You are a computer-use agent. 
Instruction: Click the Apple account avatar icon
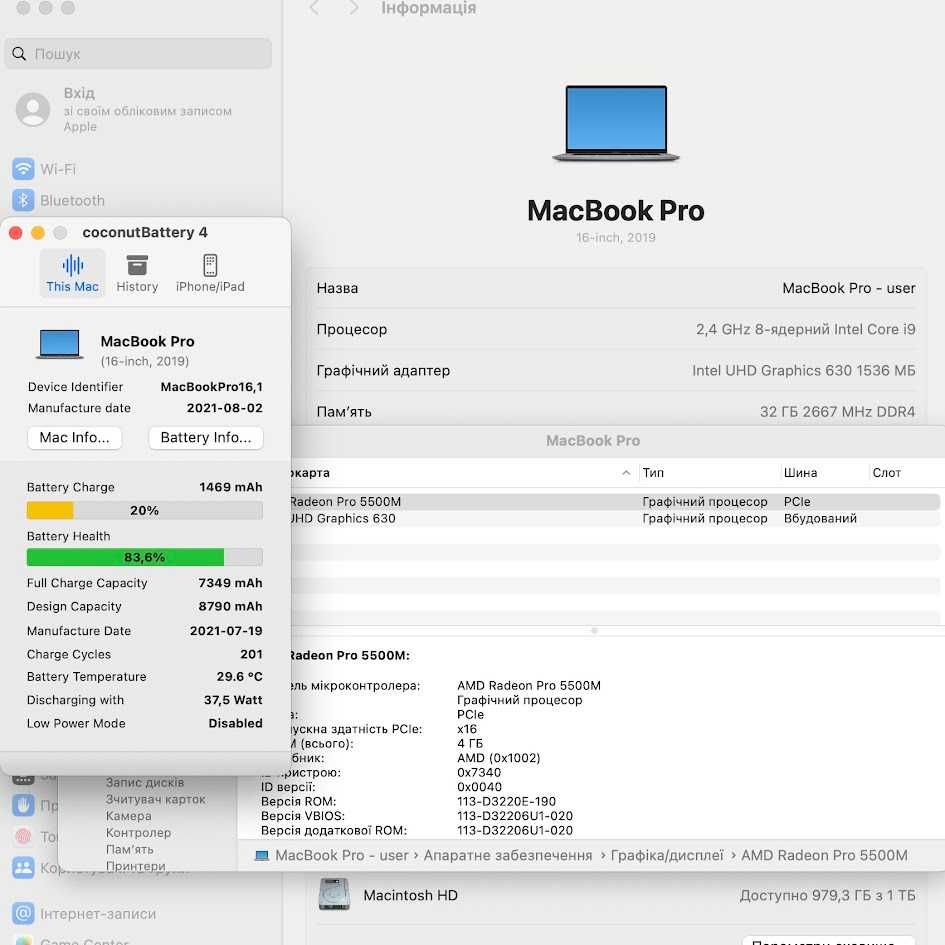tap(33, 110)
